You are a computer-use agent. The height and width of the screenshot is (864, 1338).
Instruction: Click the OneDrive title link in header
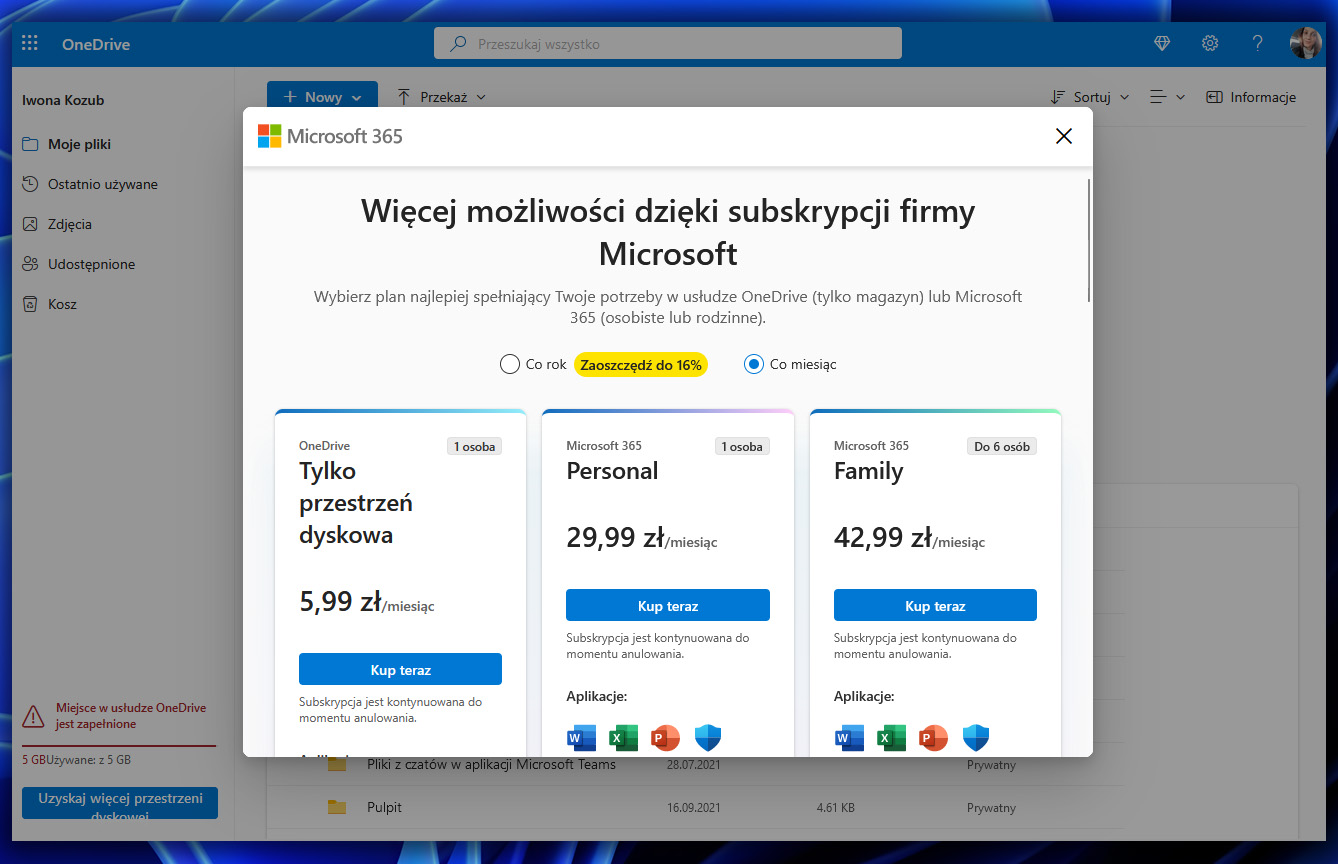tap(96, 44)
